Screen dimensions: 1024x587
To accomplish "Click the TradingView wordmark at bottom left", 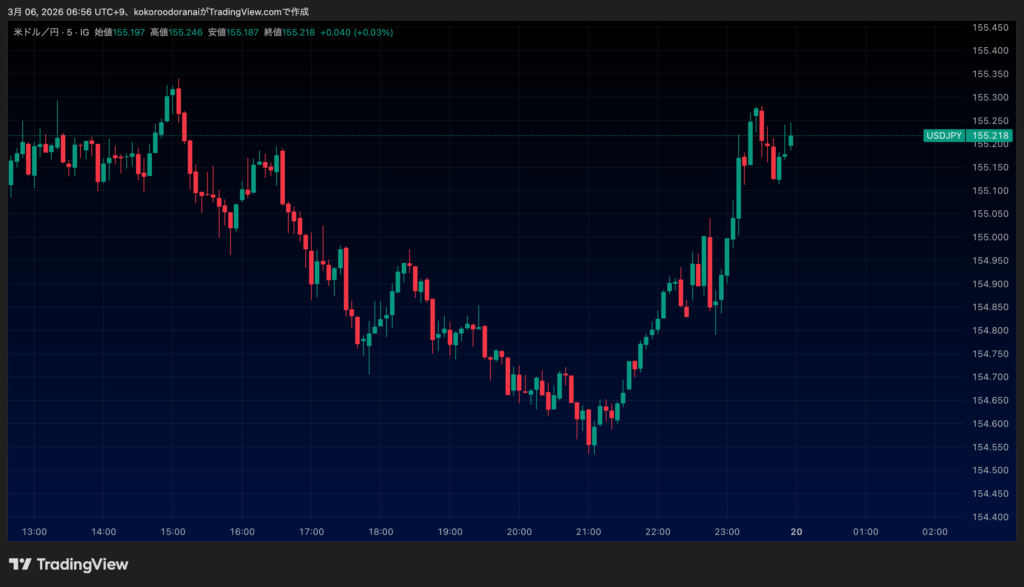I will 82,565.
